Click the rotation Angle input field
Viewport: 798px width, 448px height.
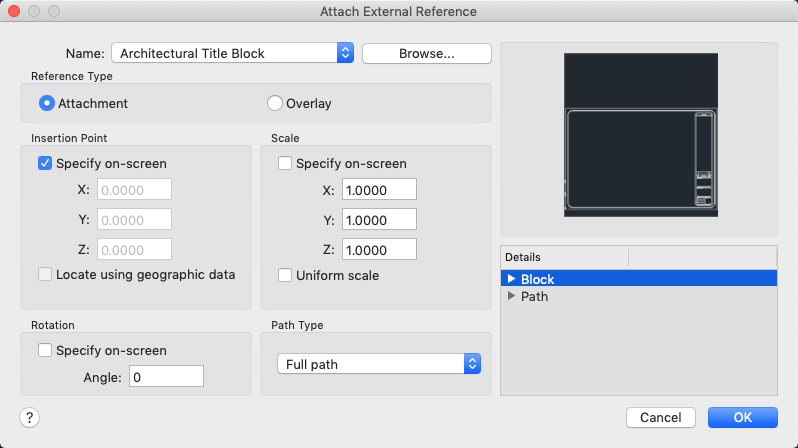click(166, 377)
